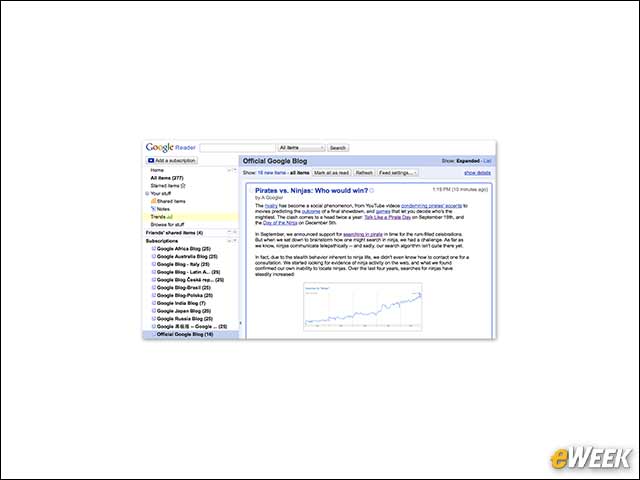Open Starred items in the sidebar
Viewport: 640px width, 480px height.
pos(165,186)
